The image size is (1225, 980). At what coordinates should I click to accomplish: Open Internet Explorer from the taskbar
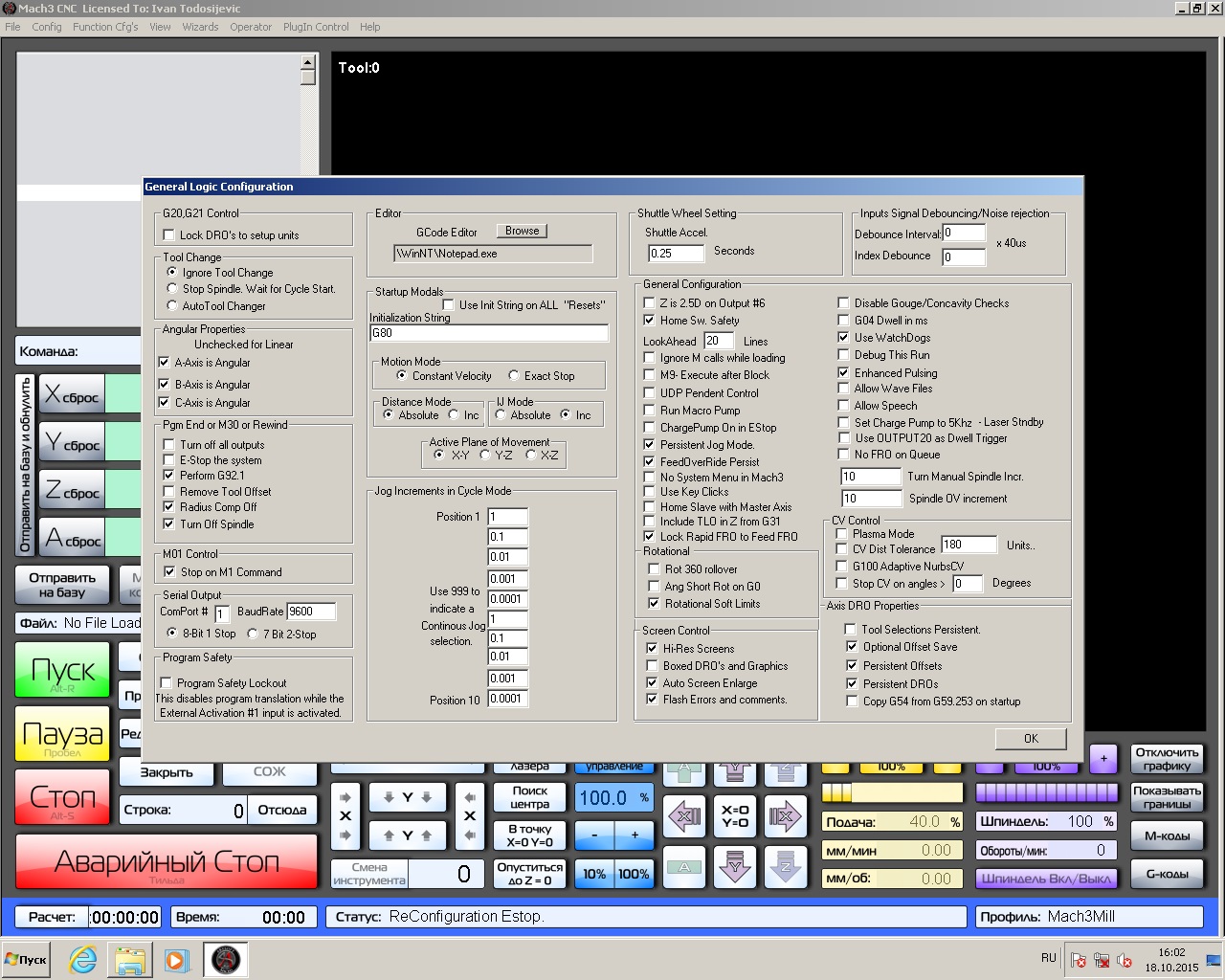(83, 959)
